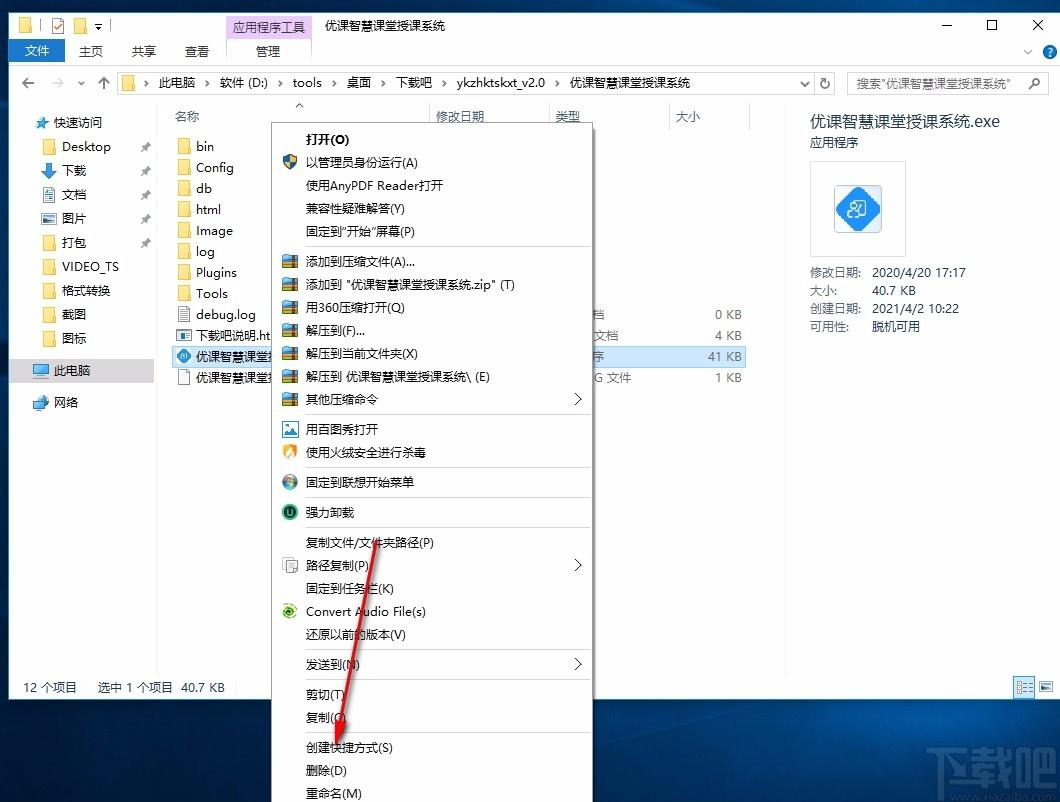Image resolution: width=1060 pixels, height=802 pixels.
Task: Click archive icon beside 解压到当前文件夹(X)
Action: tap(290, 353)
